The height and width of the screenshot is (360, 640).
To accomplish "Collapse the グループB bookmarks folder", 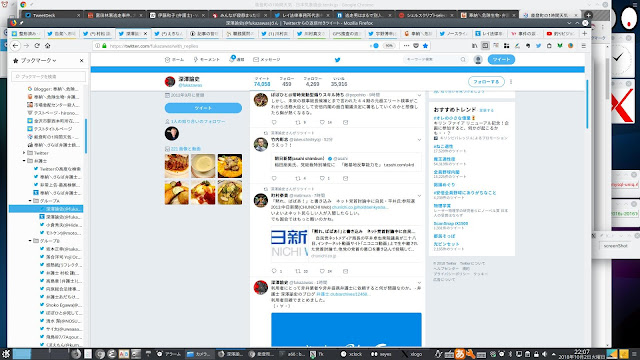I will tap(30, 241).
